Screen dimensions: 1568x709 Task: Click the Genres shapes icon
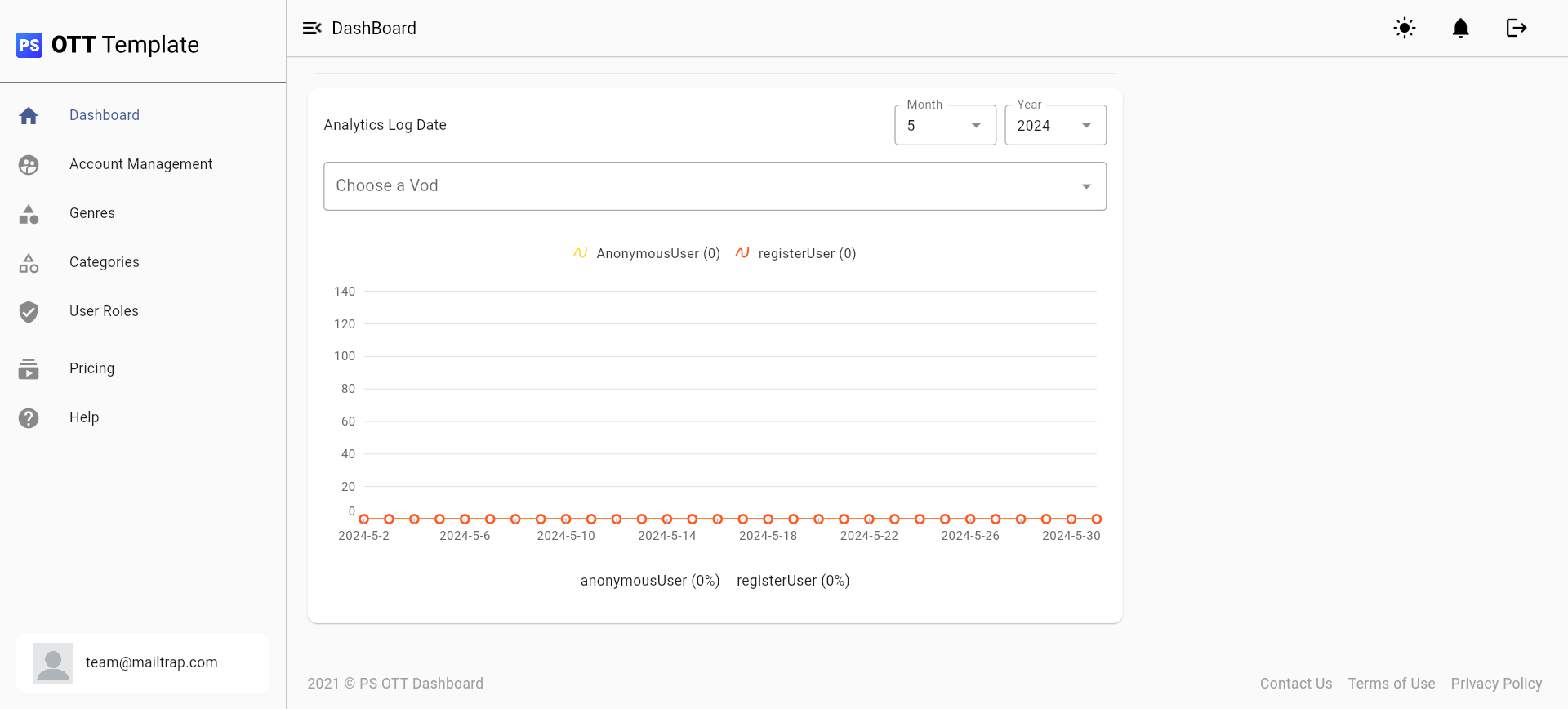(29, 214)
